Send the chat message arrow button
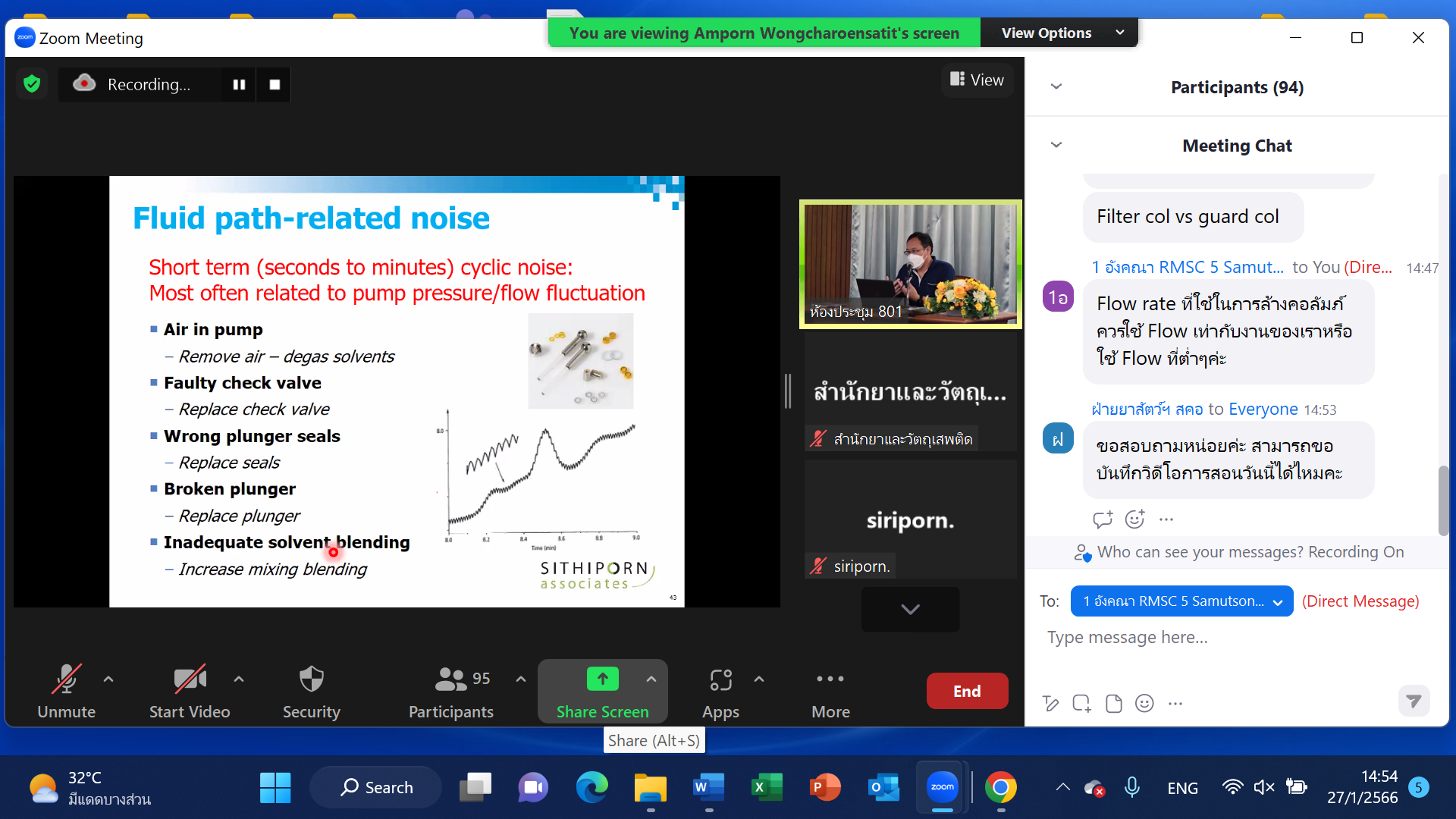This screenshot has width=1456, height=819. [1414, 701]
